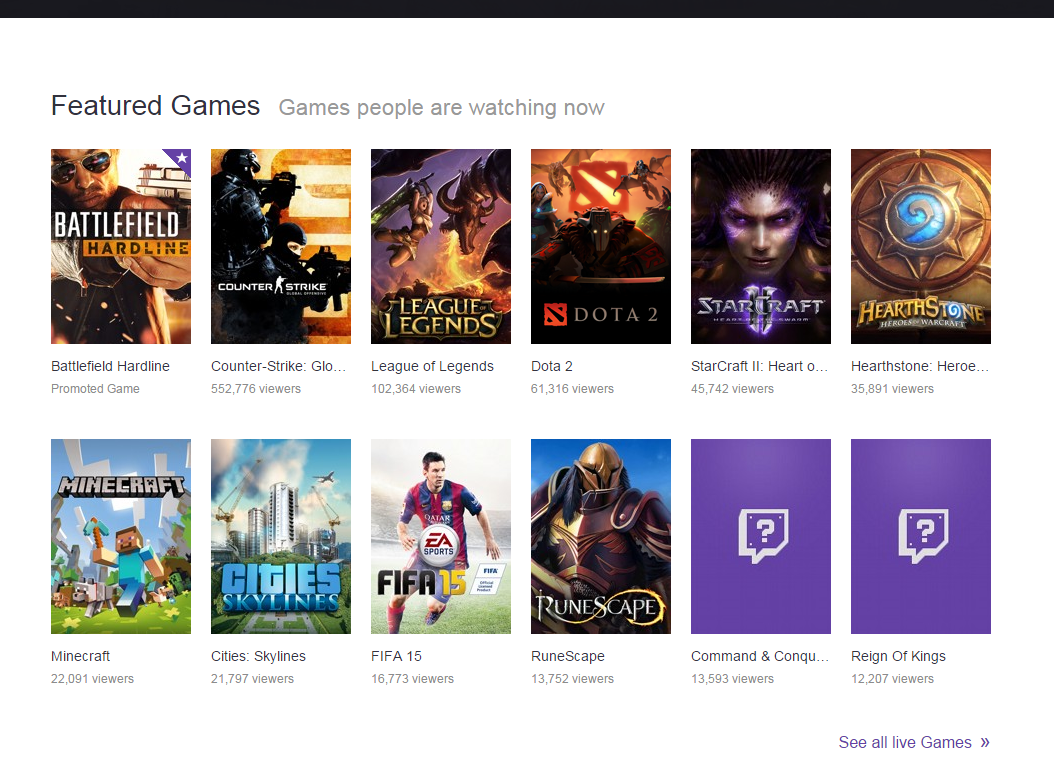1054x775 pixels.
Task: Open the FIFA 15 cover art
Action: [x=441, y=536]
